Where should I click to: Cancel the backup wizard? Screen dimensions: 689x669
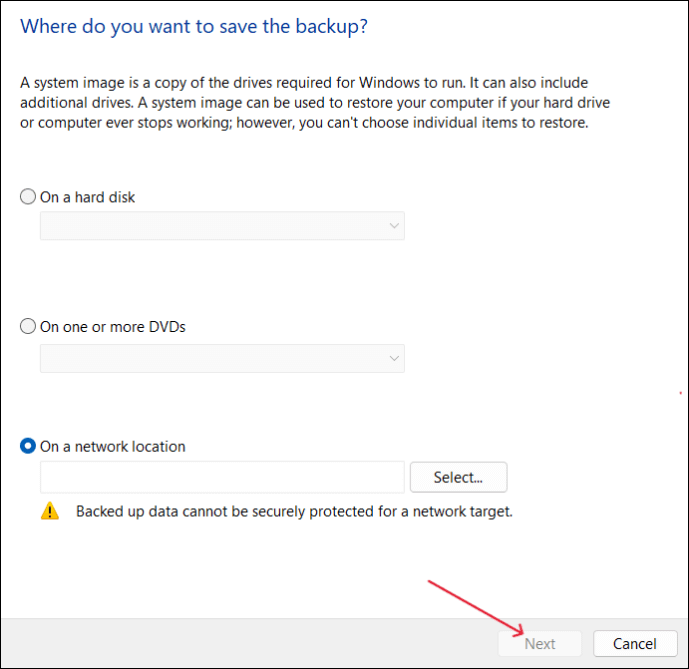click(x=635, y=644)
